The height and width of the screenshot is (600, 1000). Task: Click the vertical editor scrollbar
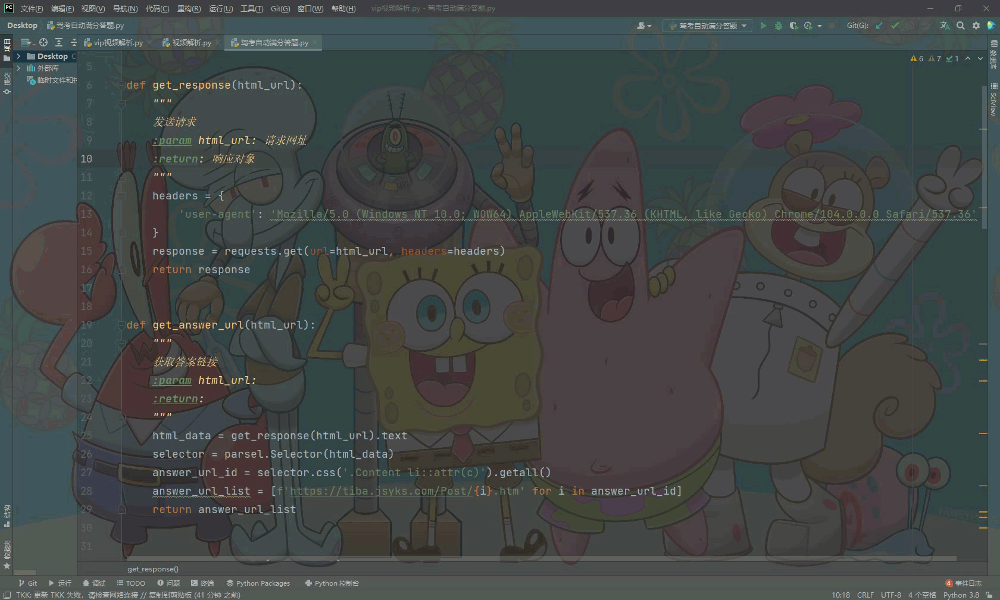(984, 156)
